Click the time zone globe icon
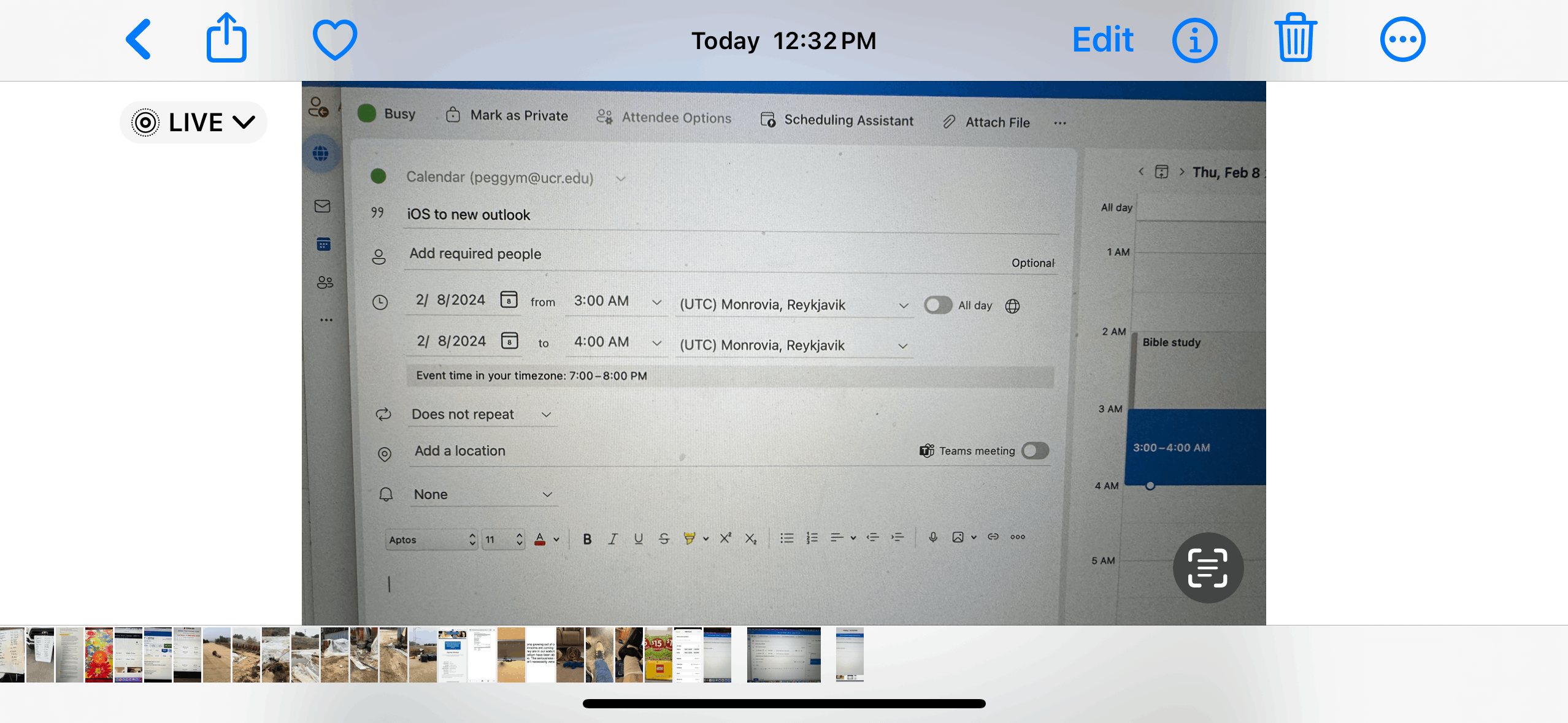 tap(1012, 306)
